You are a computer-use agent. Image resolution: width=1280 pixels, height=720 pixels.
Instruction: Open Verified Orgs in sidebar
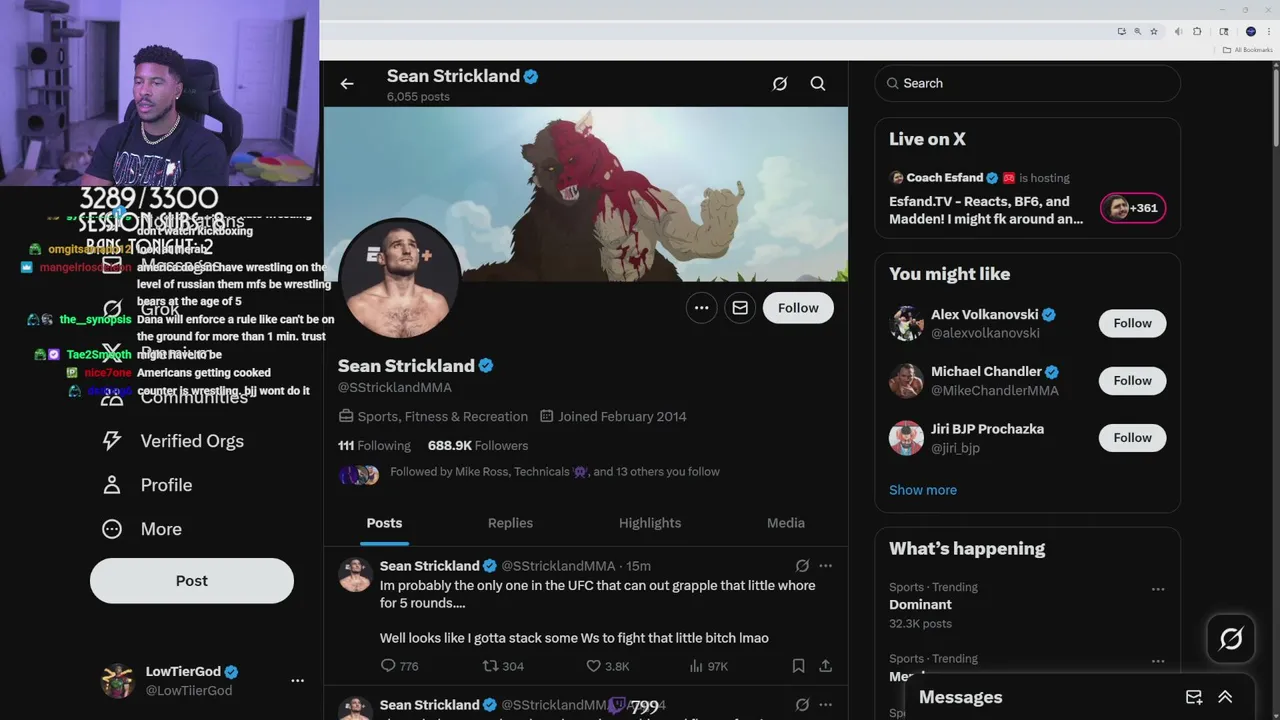pyautogui.click(x=172, y=441)
